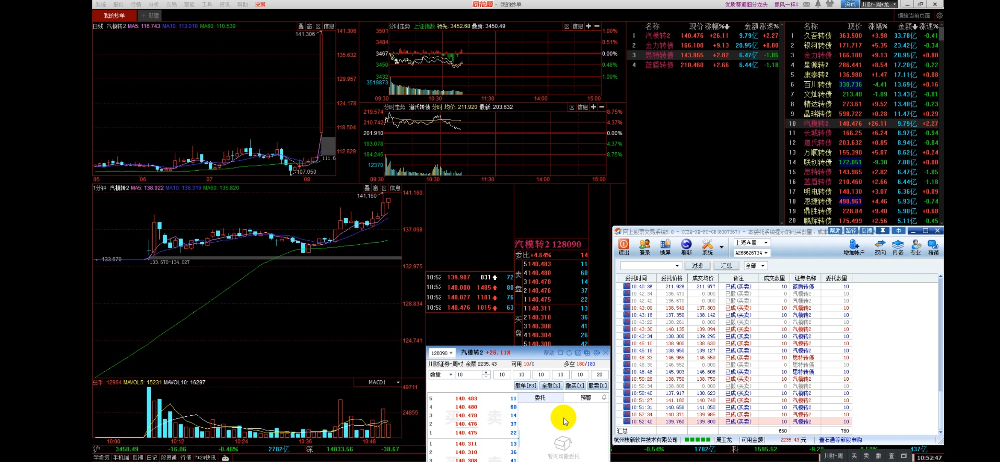Click the chat bubble icon at trading toolbar end
Viewport: 1000px width, 462px height.
click(x=933, y=244)
